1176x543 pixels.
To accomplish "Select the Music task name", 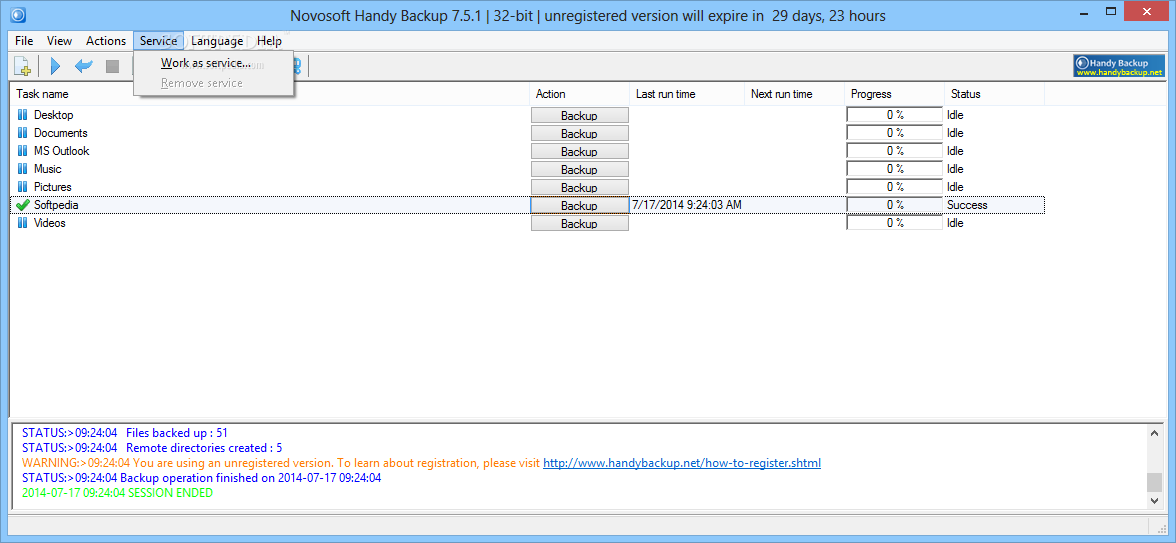I will click(x=48, y=169).
